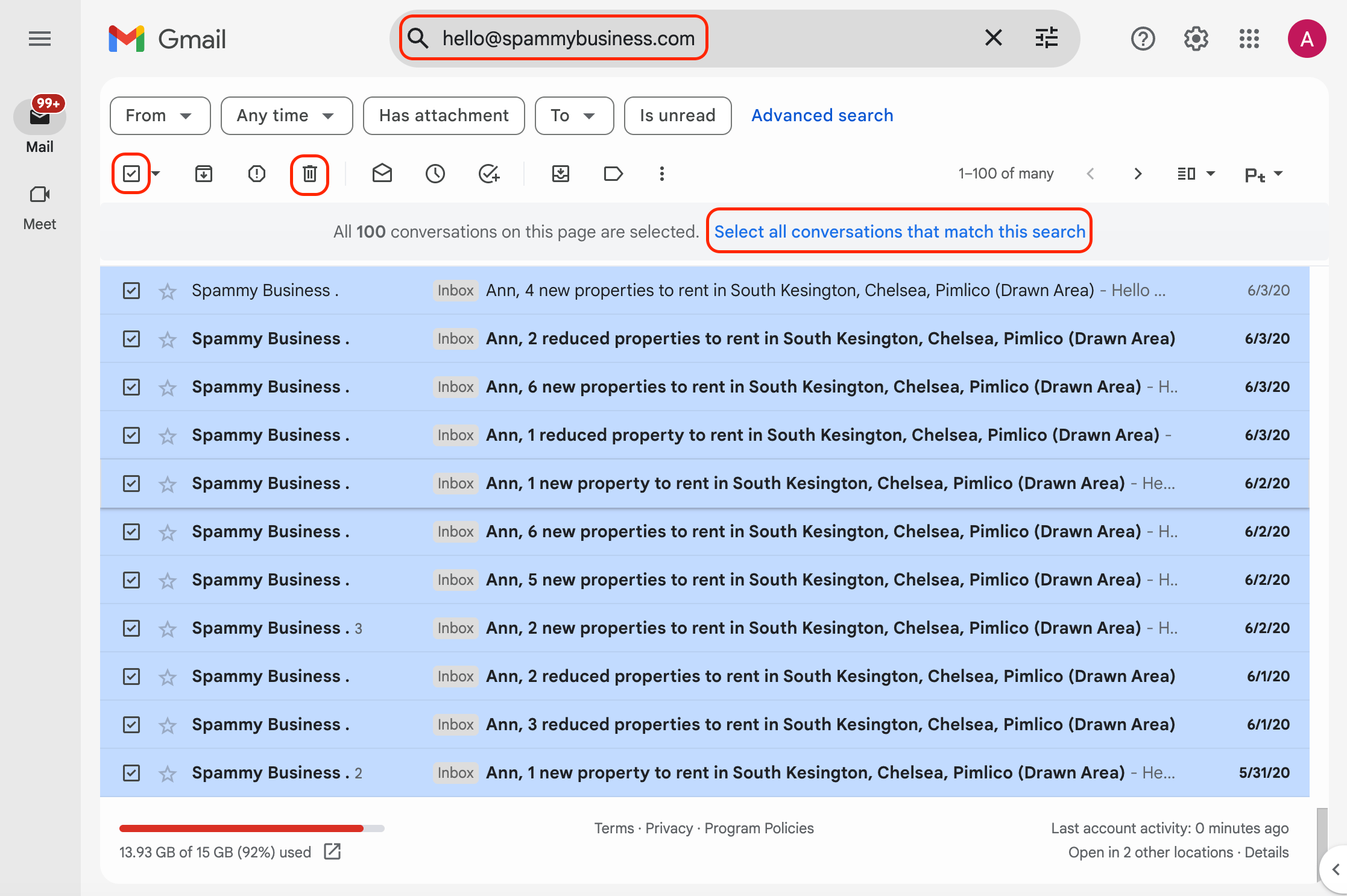This screenshot has height=896, width=1347.
Task: Open the From filter dropdown
Action: (160, 115)
